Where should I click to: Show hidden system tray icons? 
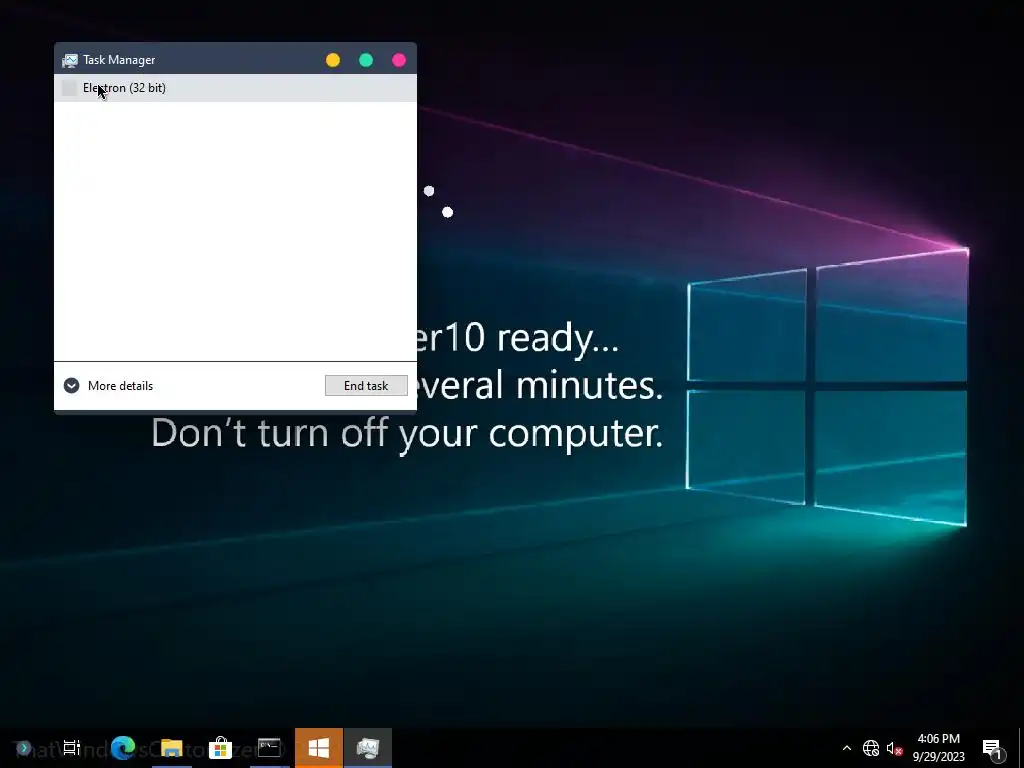pos(847,748)
